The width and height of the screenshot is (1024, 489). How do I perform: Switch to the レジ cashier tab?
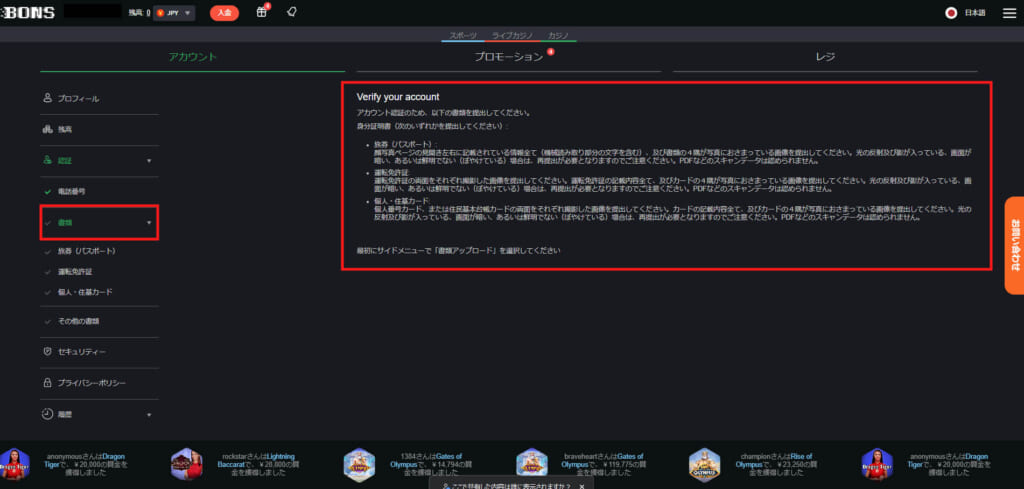click(x=825, y=57)
